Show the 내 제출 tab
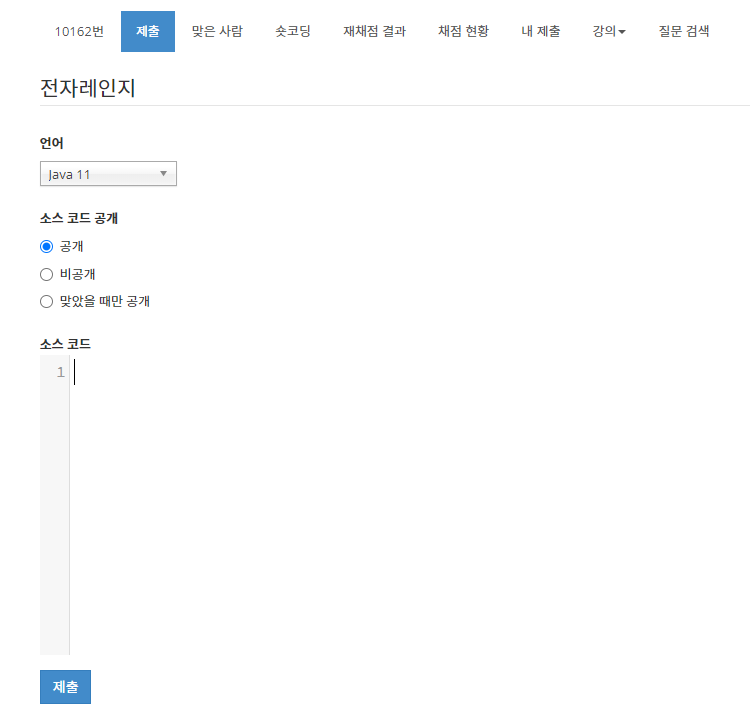This screenshot has height=715, width=750. (x=540, y=32)
